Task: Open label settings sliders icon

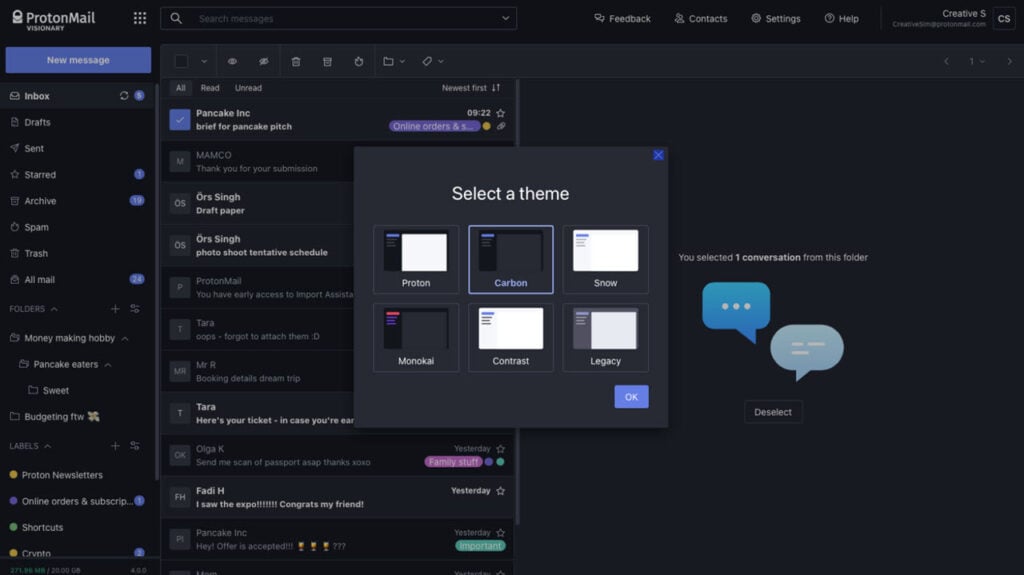Action: [x=135, y=446]
